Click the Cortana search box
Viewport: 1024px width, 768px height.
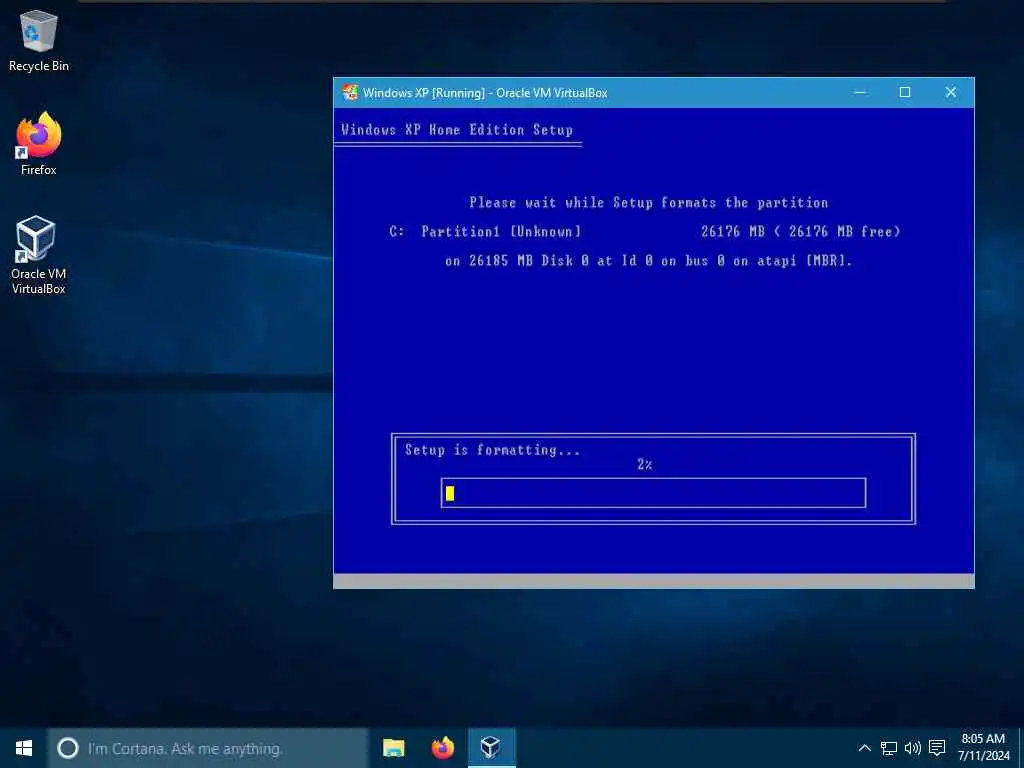click(208, 748)
